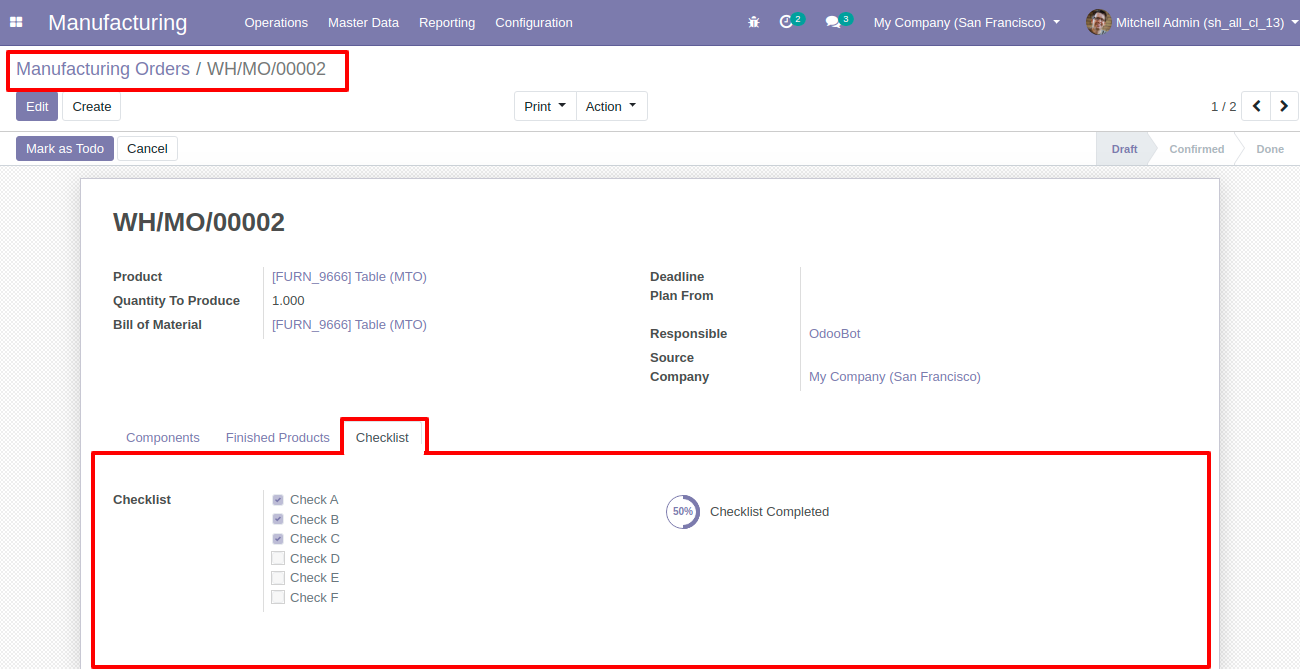Open the Reporting menu
The height and width of the screenshot is (669, 1300).
click(447, 22)
